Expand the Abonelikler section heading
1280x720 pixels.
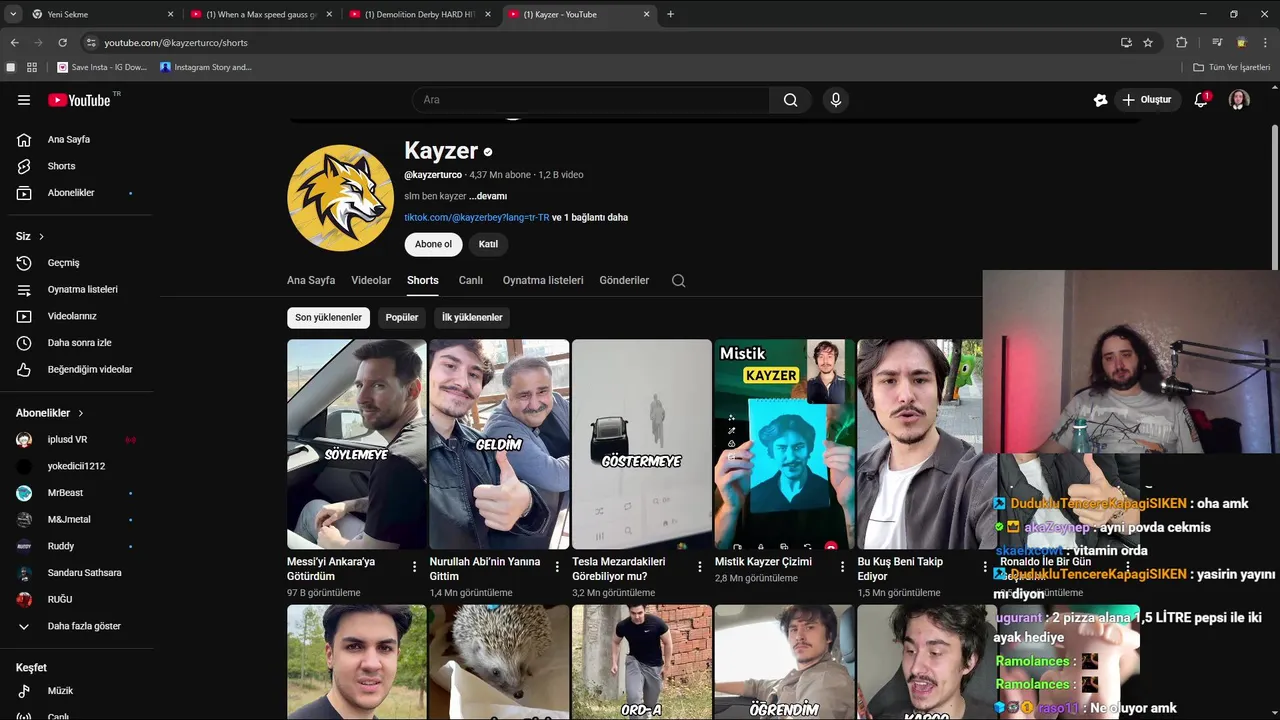50,413
